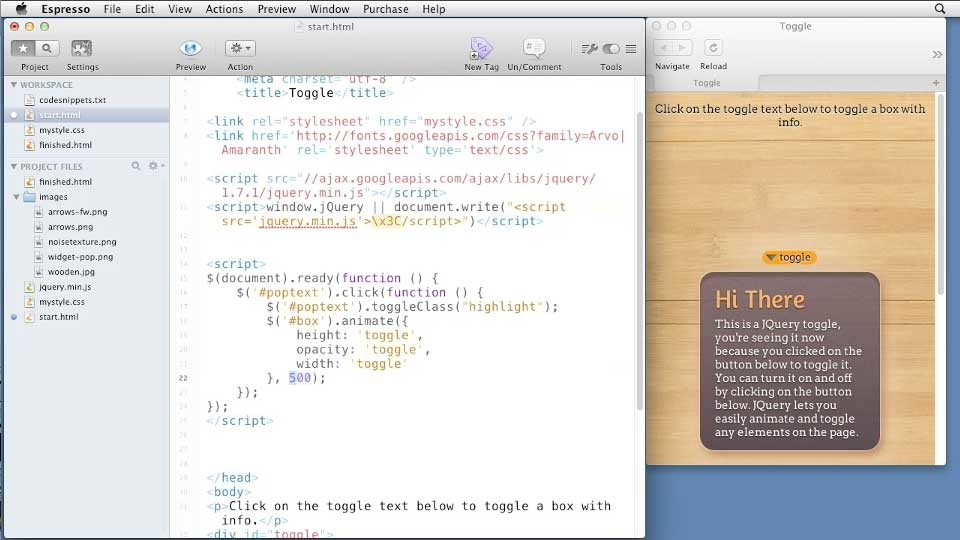This screenshot has height=540, width=960.
Task: Click the New Tag icon
Action: (481, 48)
